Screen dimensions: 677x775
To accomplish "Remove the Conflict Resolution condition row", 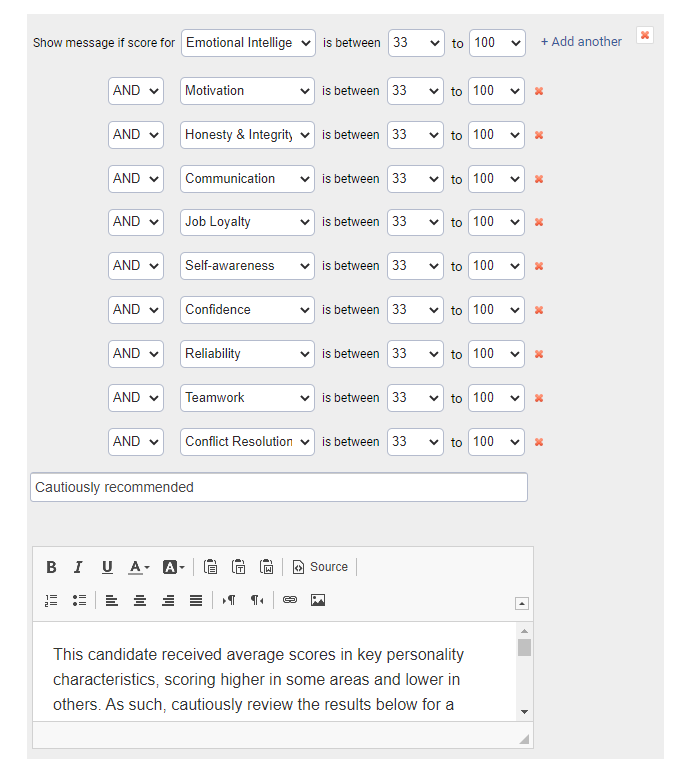I will (x=539, y=442).
